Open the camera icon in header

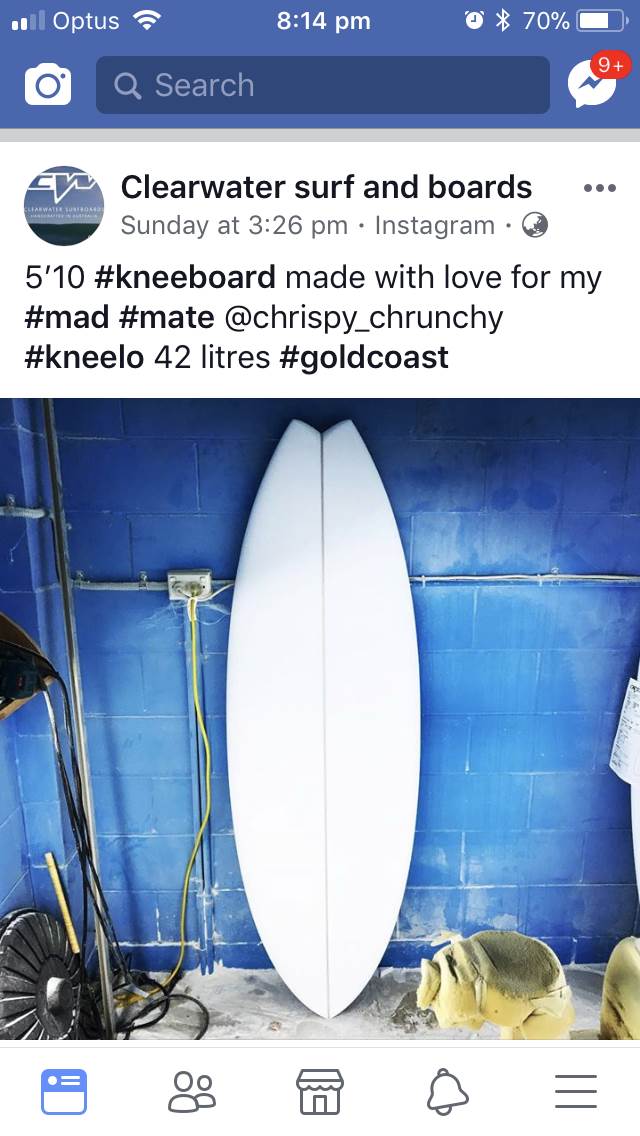(48, 85)
